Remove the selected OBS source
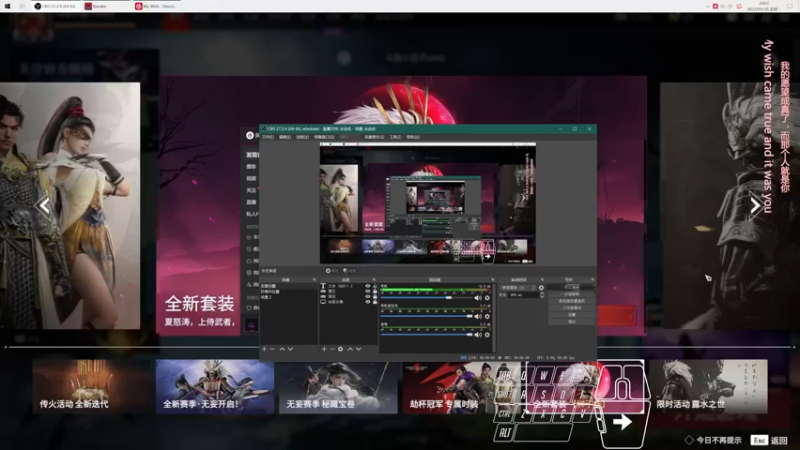The height and width of the screenshot is (450, 800). point(332,349)
